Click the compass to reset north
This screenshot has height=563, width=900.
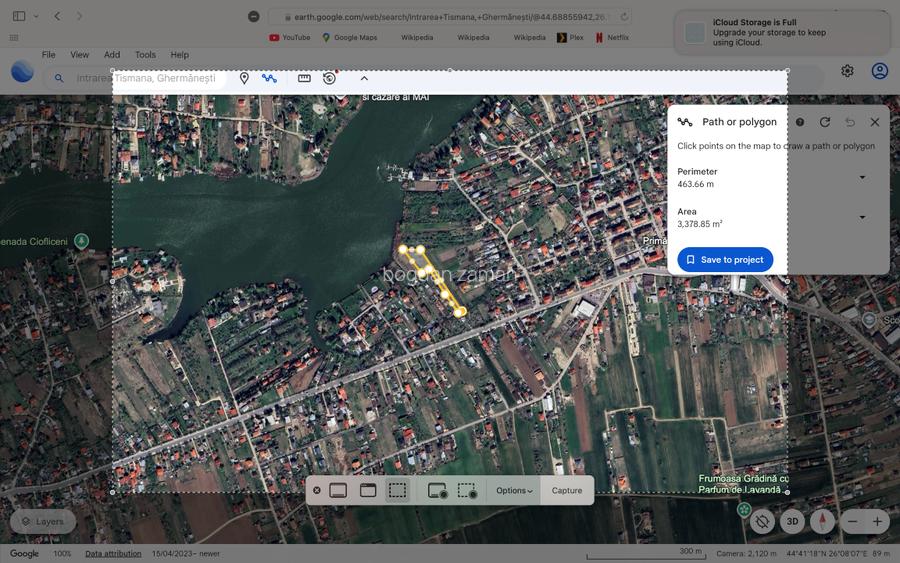(x=822, y=521)
